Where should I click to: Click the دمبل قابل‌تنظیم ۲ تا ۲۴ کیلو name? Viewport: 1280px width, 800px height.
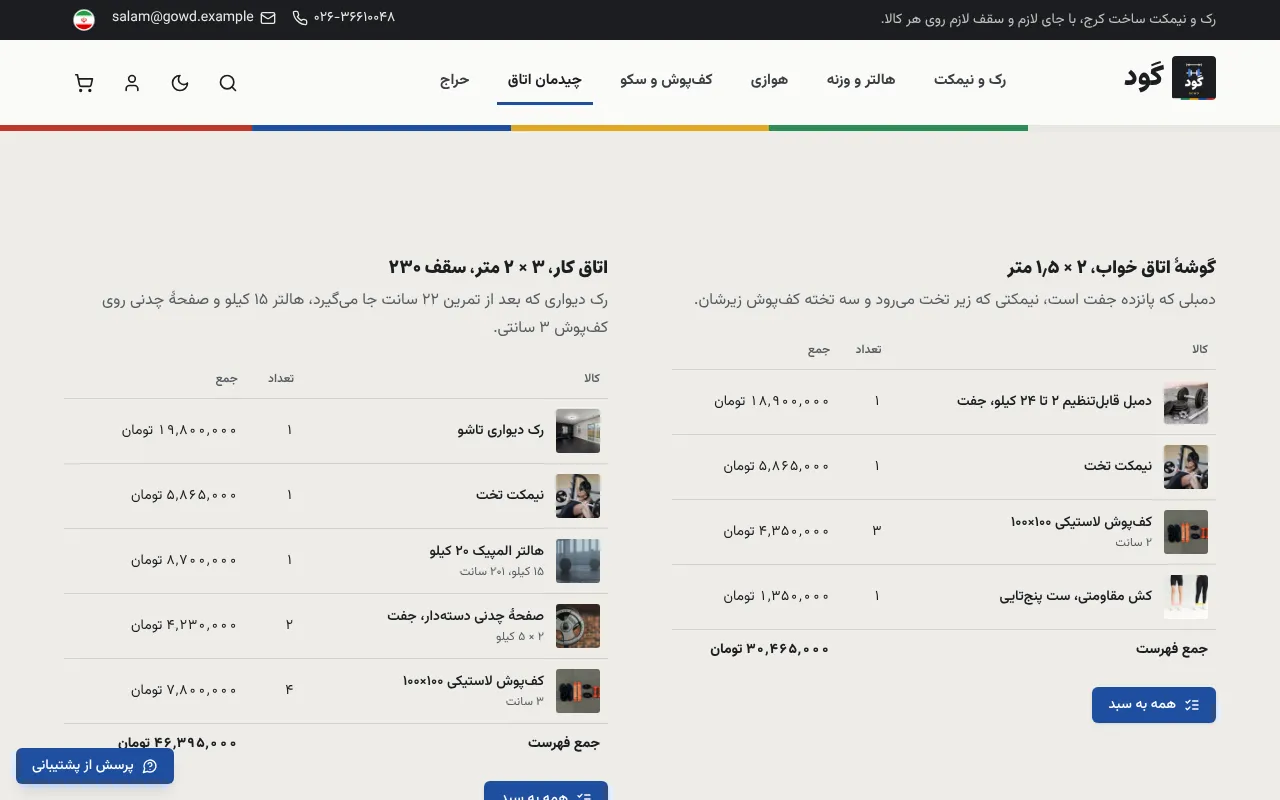point(1054,401)
